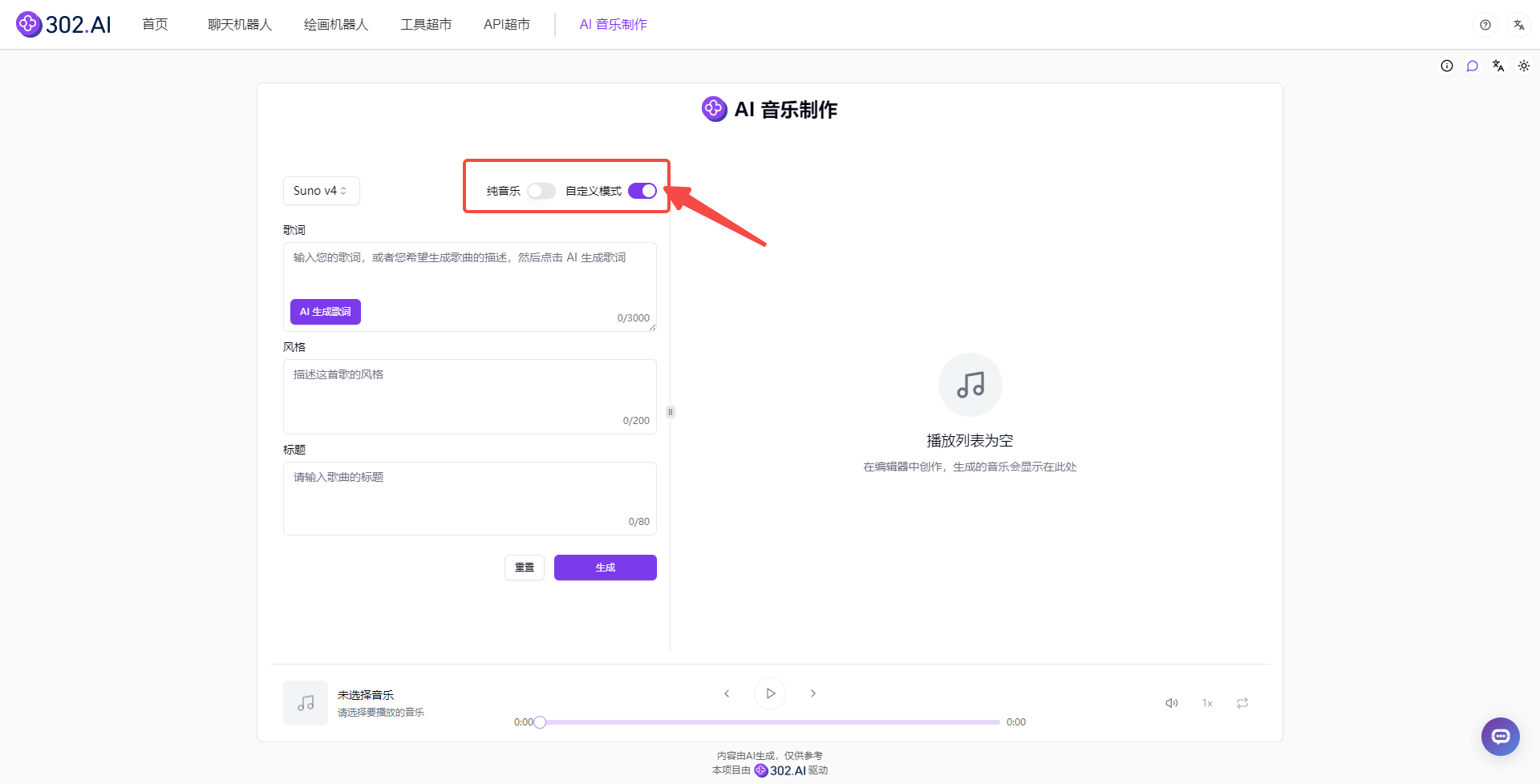Open 聊天机器人 menu item
This screenshot has height=784, width=1540.
pos(240,25)
